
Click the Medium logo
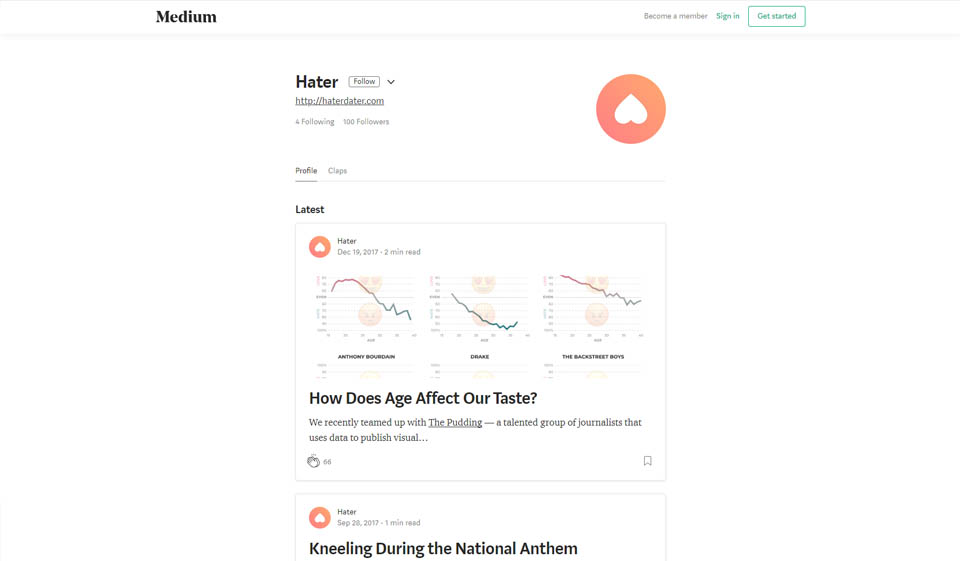[186, 16]
